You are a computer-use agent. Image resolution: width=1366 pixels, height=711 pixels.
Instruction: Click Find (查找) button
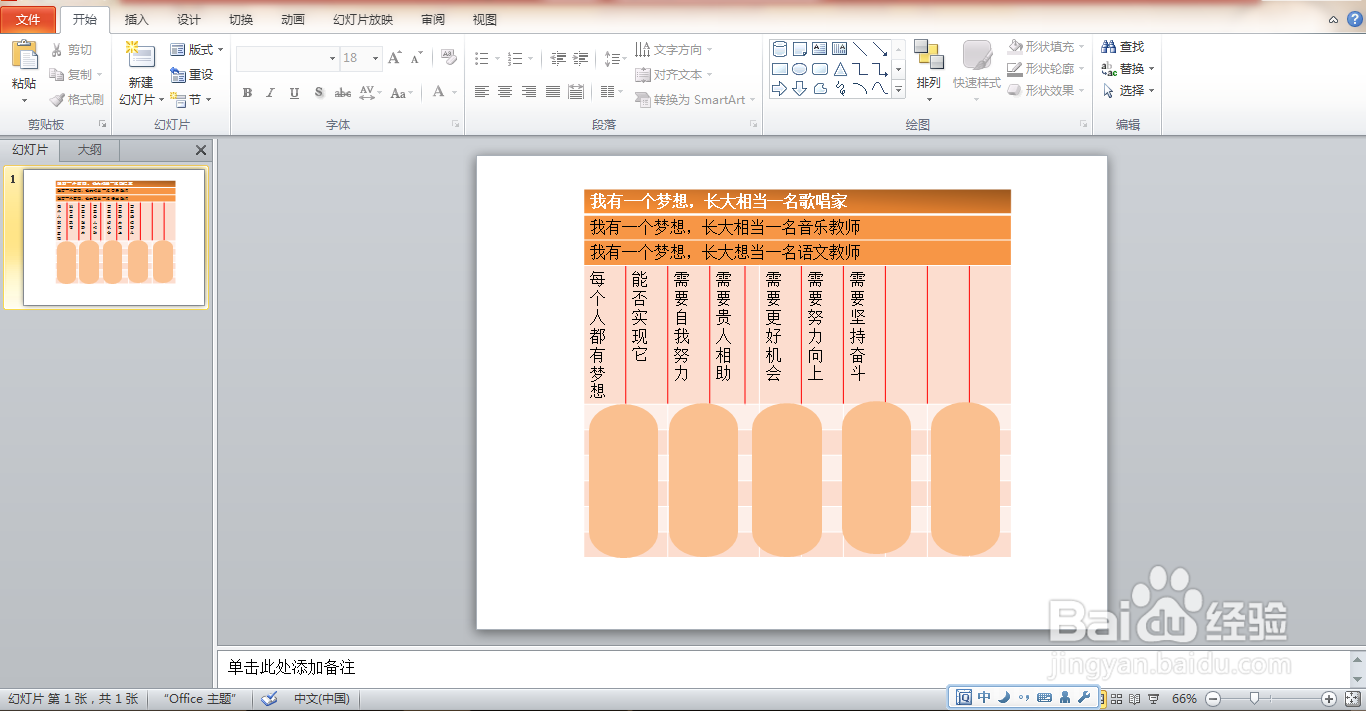click(x=1123, y=47)
